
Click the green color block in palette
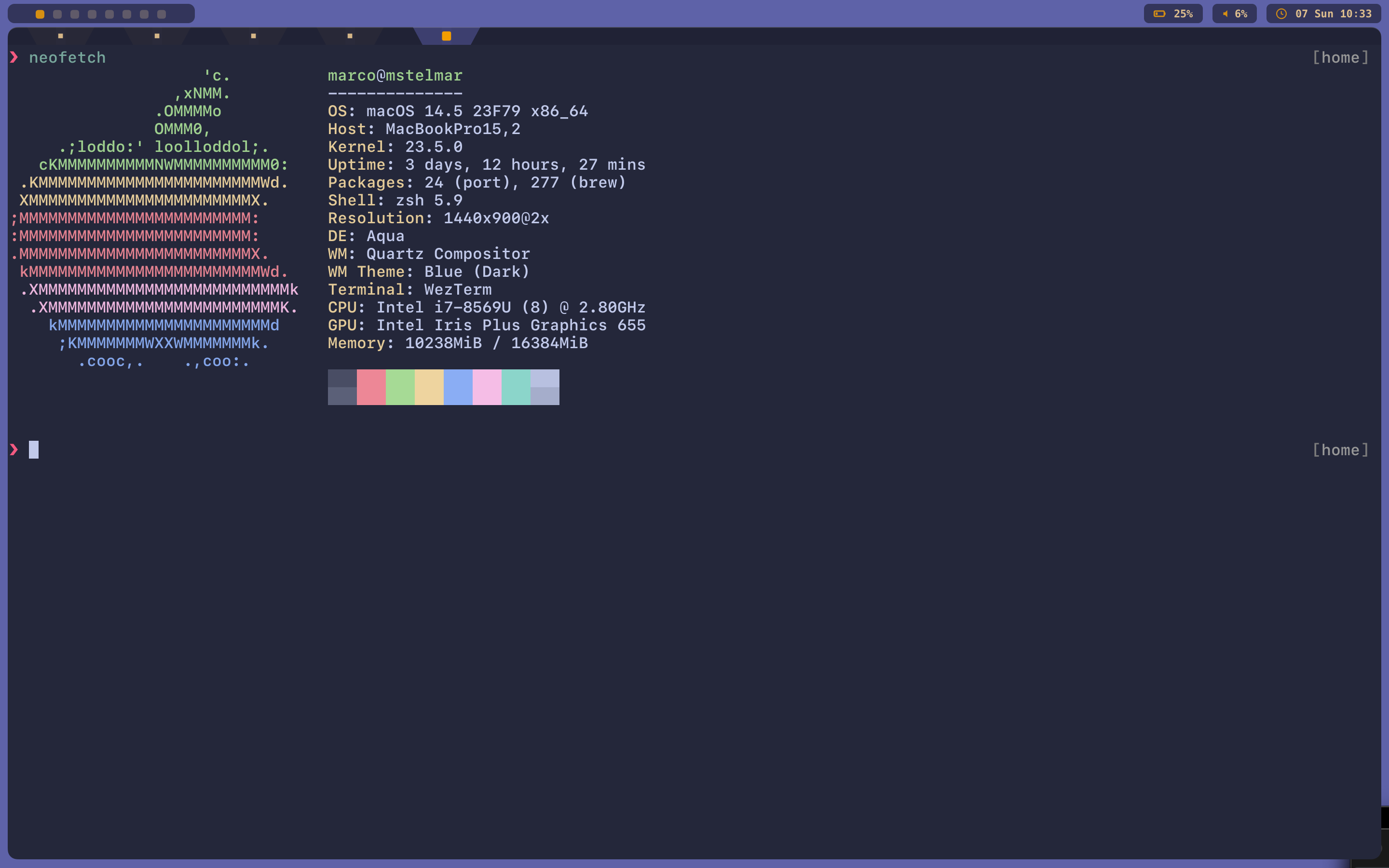point(400,387)
